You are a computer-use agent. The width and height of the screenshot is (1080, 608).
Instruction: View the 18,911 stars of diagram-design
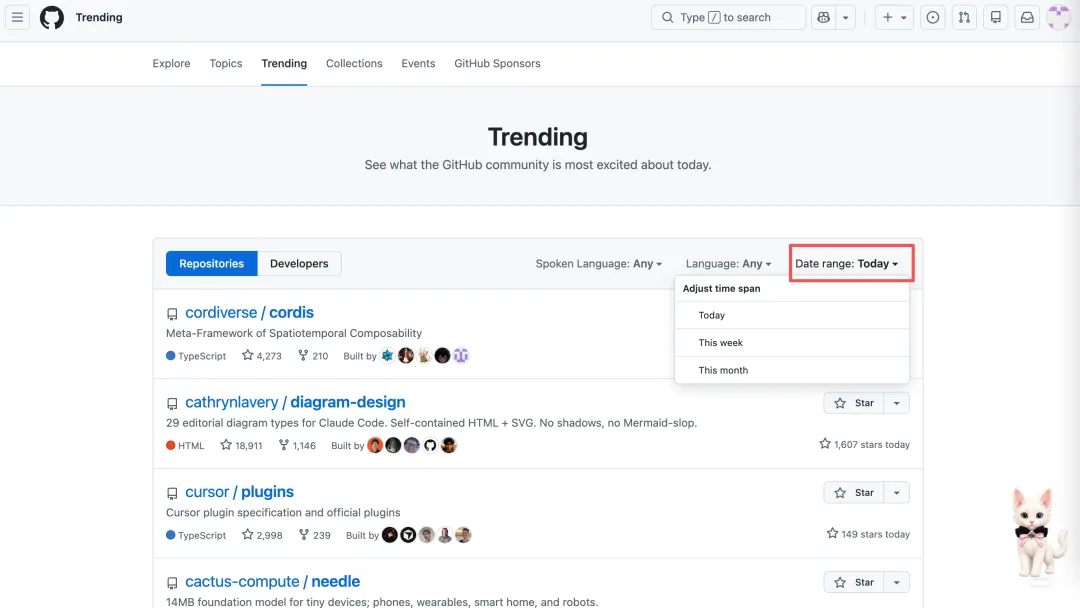241,445
